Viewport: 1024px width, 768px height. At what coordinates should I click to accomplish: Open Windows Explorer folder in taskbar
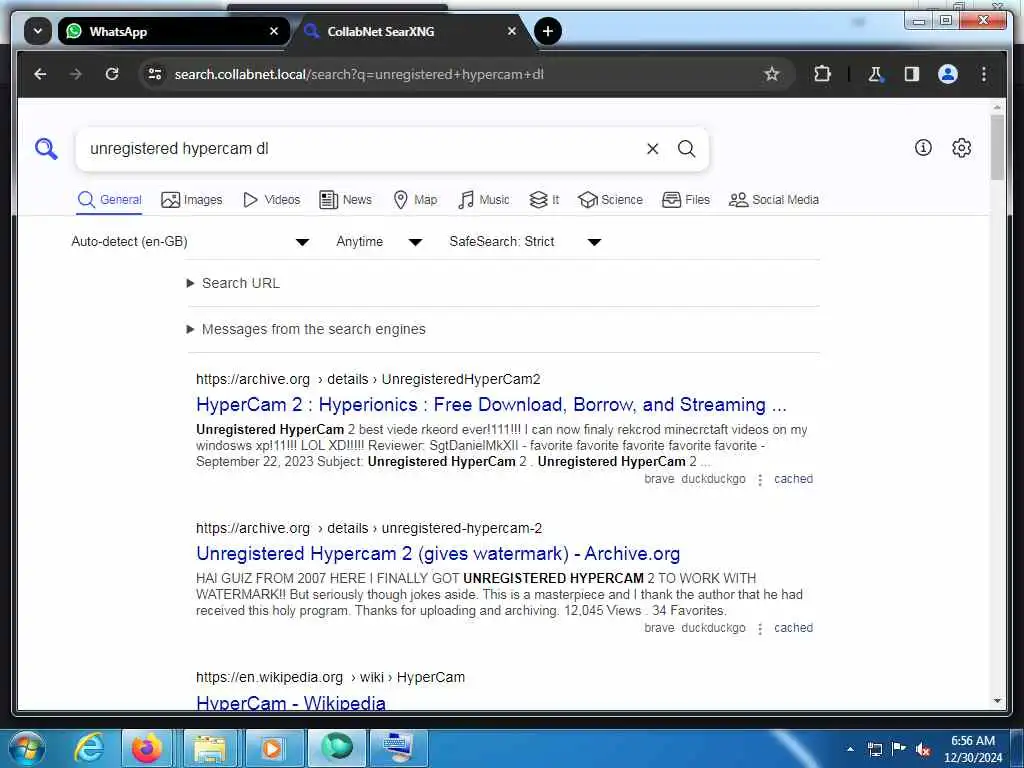click(208, 748)
